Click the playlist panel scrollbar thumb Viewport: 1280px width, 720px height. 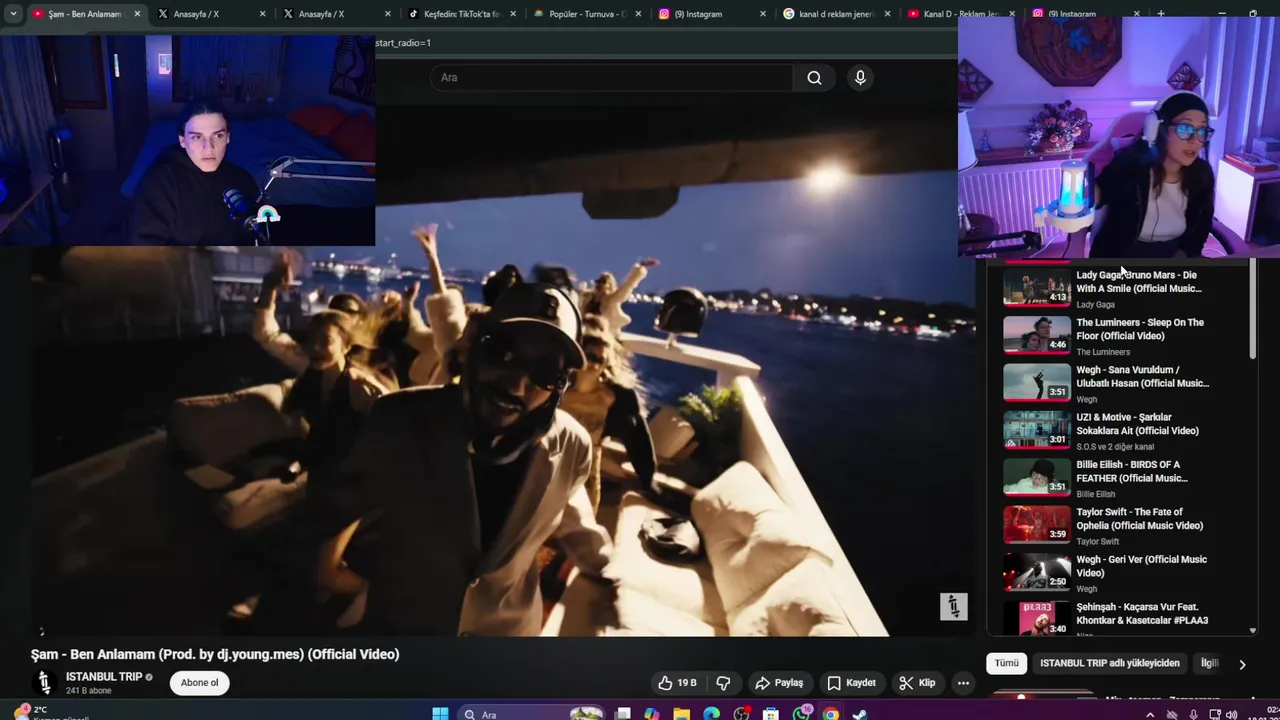coord(1253,308)
